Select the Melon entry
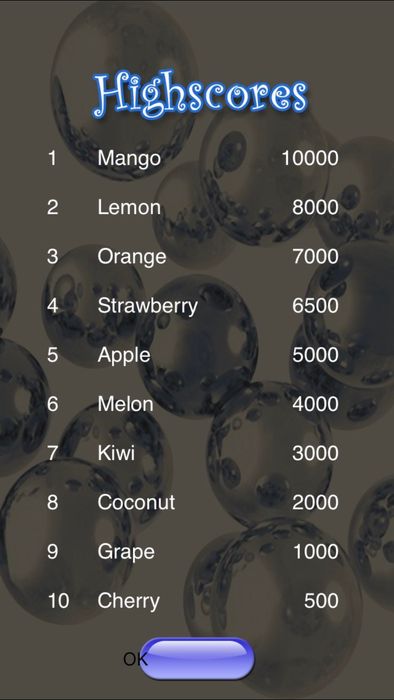Image resolution: width=394 pixels, height=700 pixels. (125, 404)
